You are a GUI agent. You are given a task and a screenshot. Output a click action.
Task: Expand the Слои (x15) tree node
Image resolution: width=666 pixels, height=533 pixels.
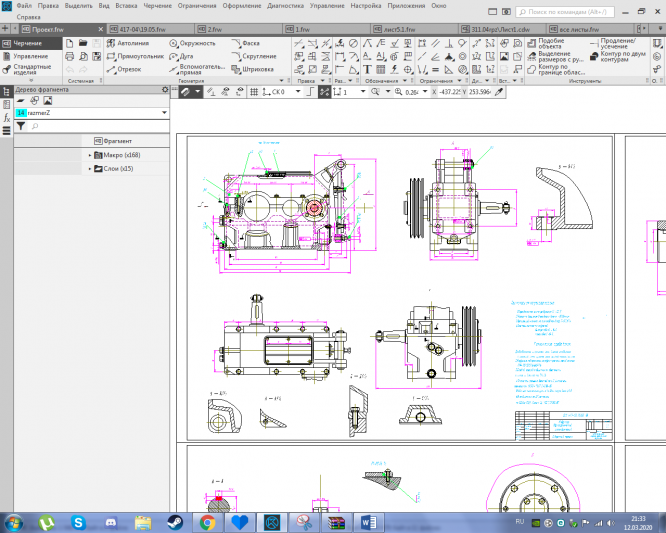click(x=90, y=169)
